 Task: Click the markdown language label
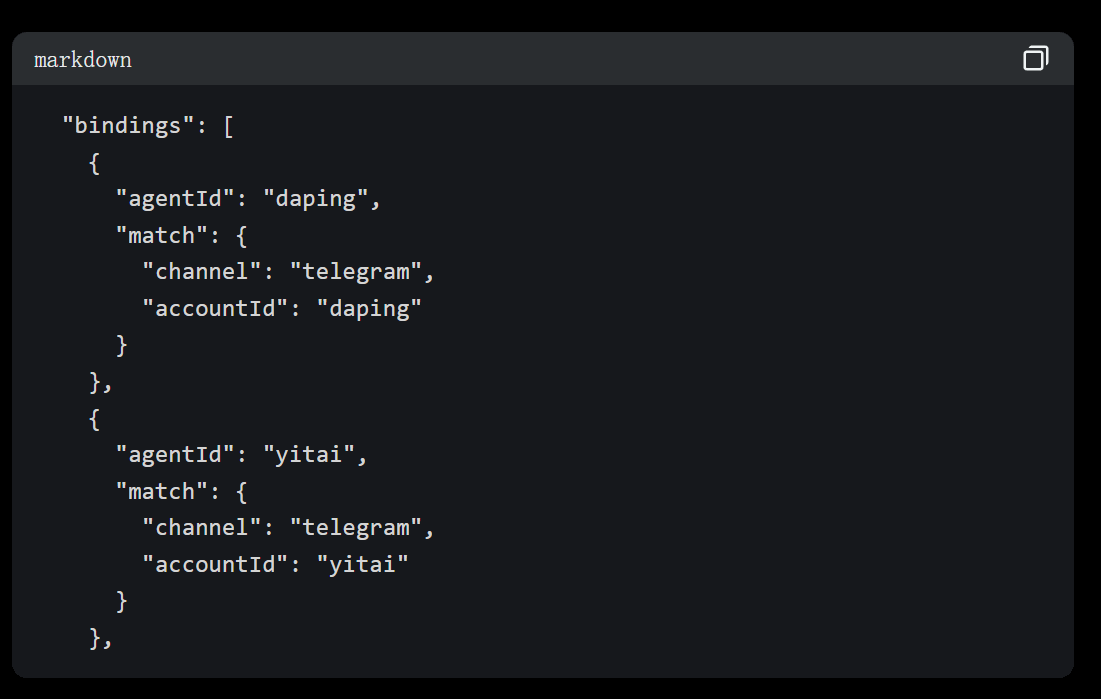[x=83, y=60]
